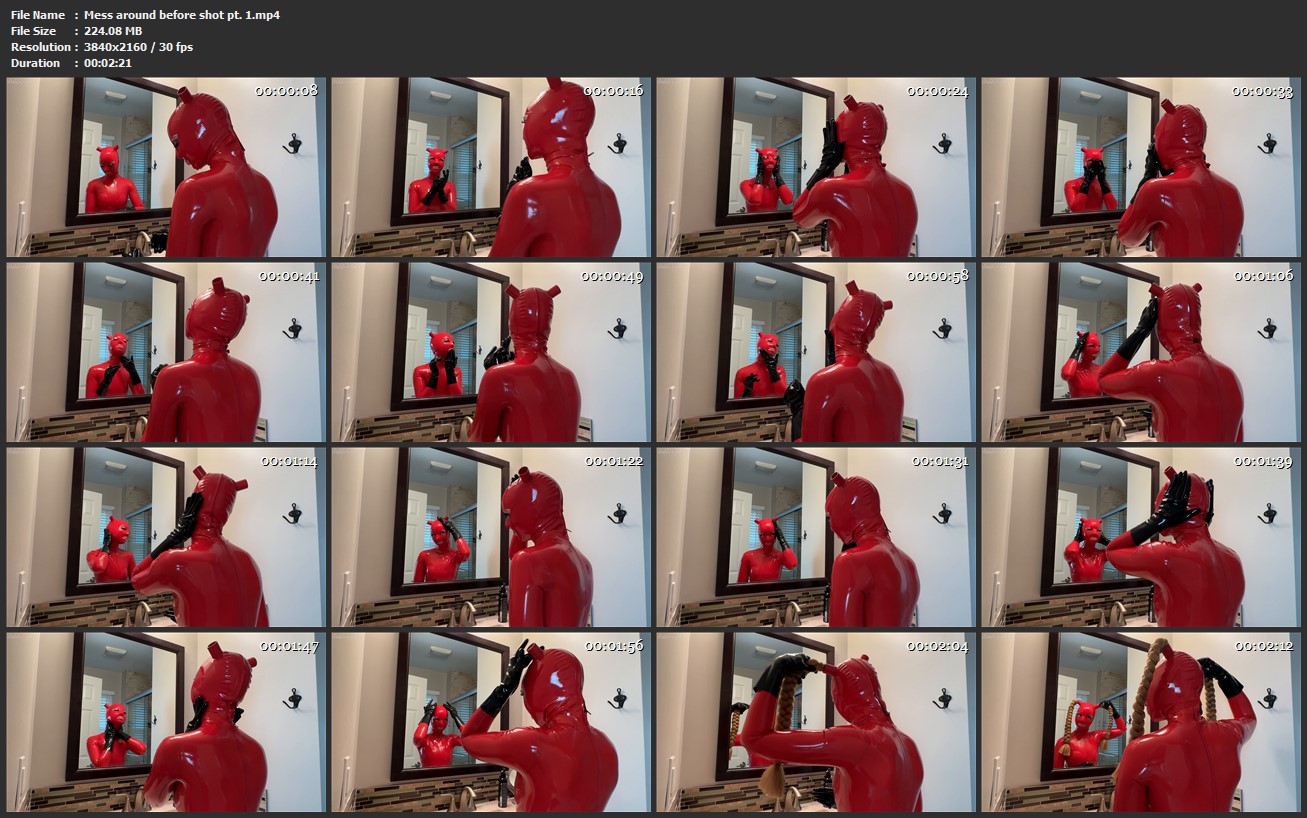
Task: Click the 'Resolution' label
Action: click(x=40, y=47)
